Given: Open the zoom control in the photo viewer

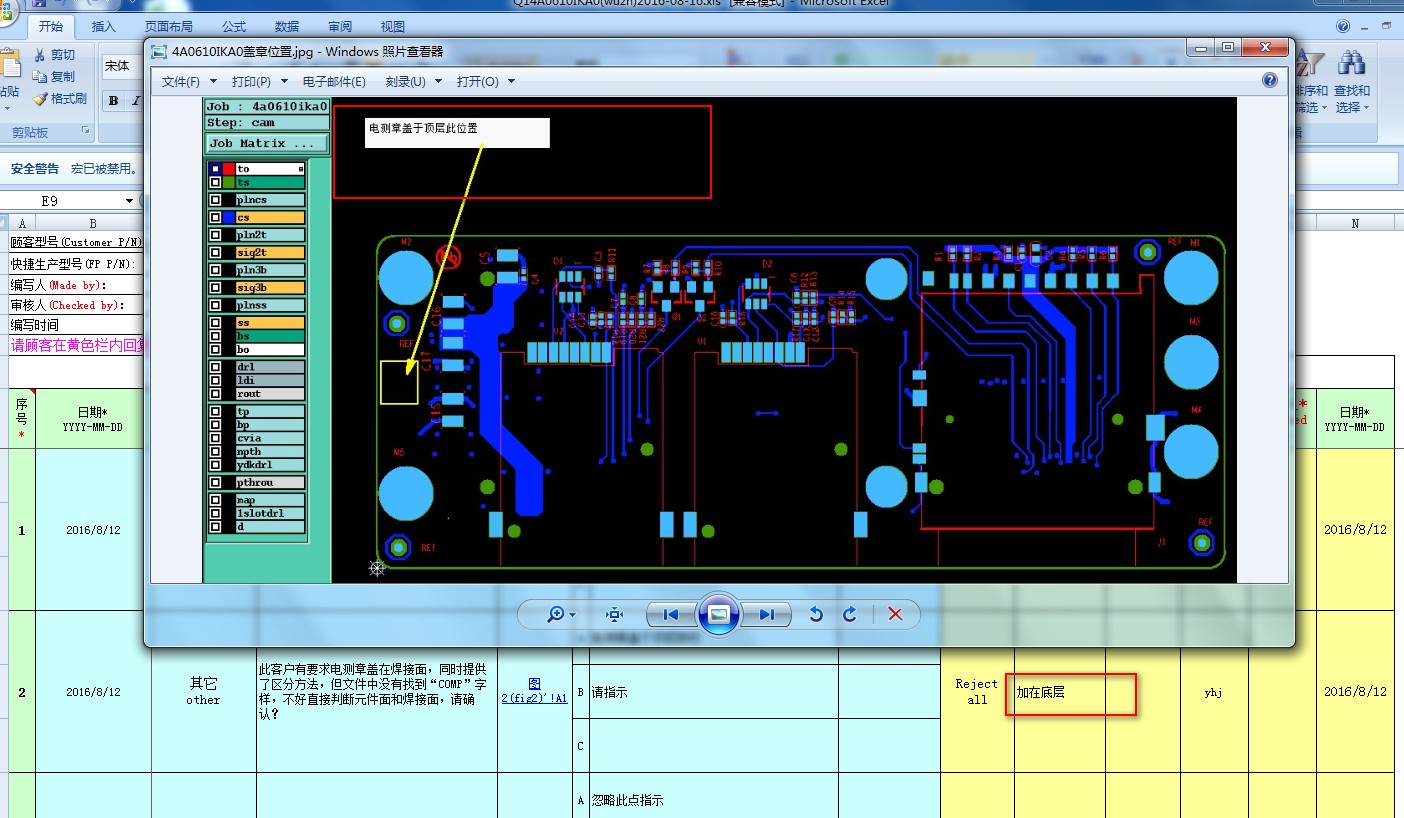Looking at the screenshot, I should 561,614.
